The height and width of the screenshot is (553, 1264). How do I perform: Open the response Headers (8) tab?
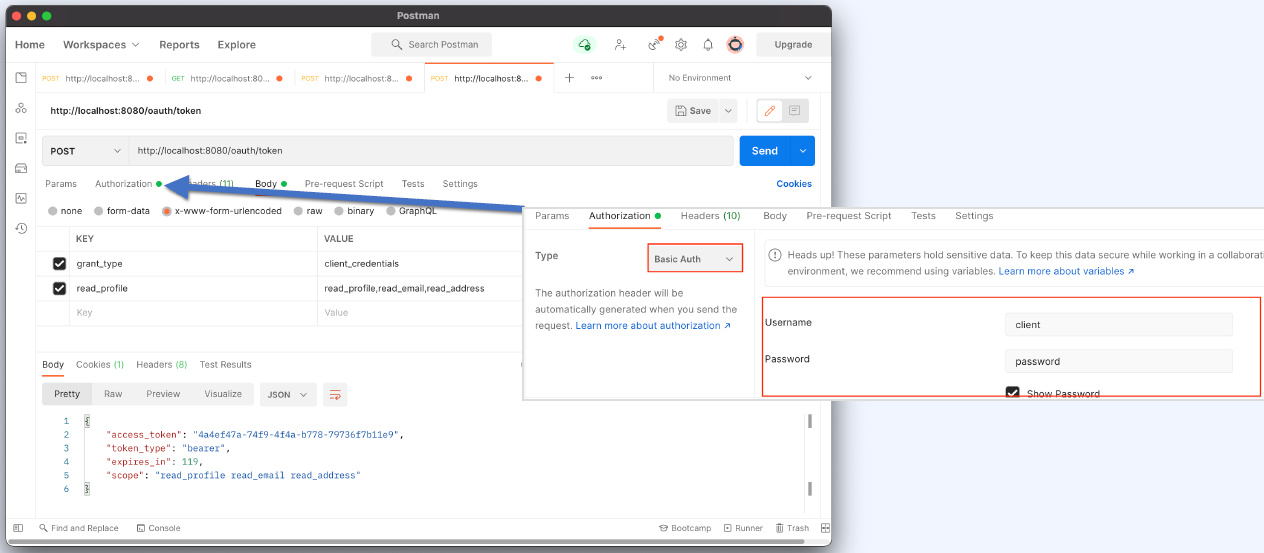(161, 365)
